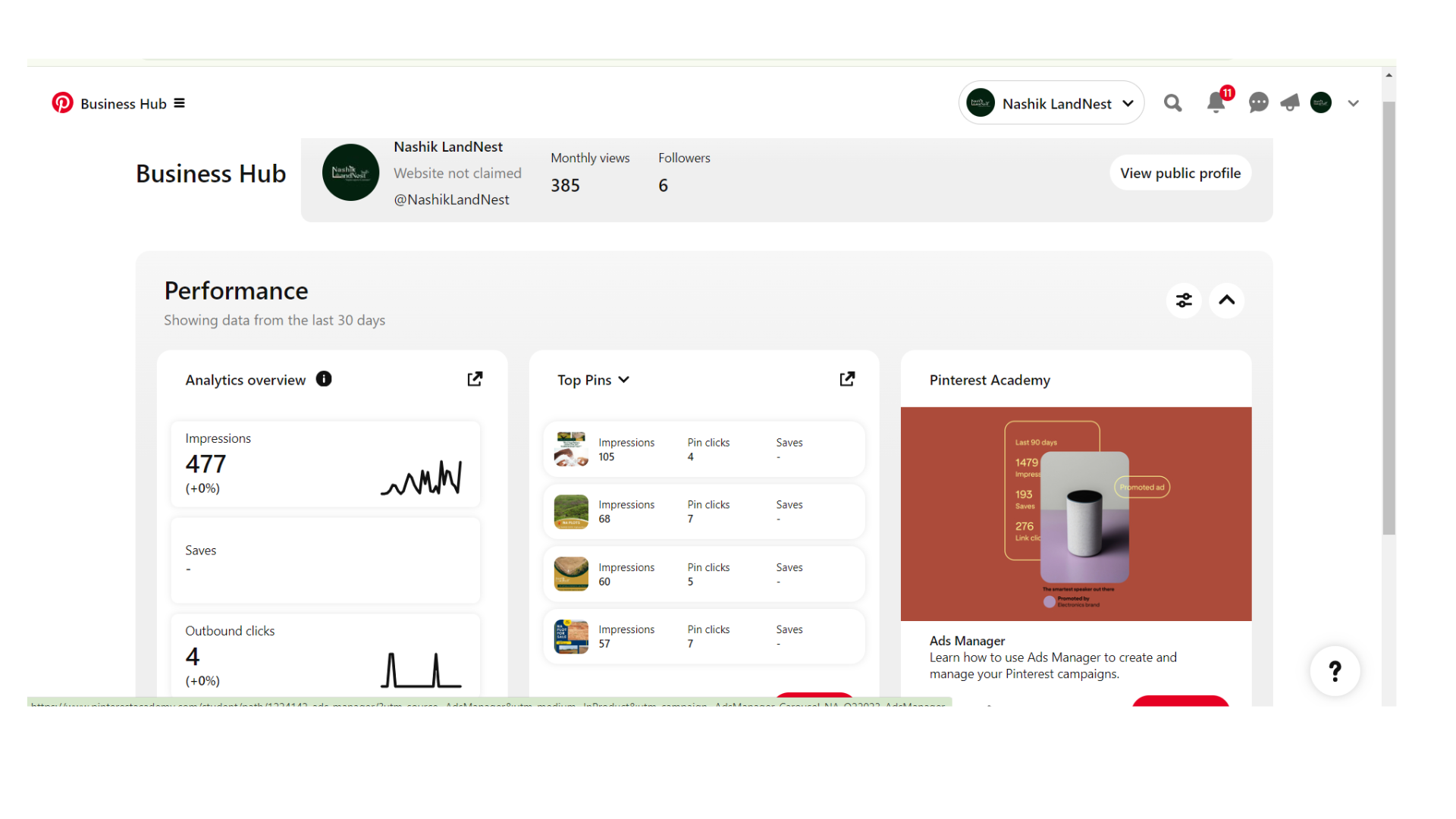
Task: Open the pin thumbnail with 57 impressions
Action: [x=571, y=637]
